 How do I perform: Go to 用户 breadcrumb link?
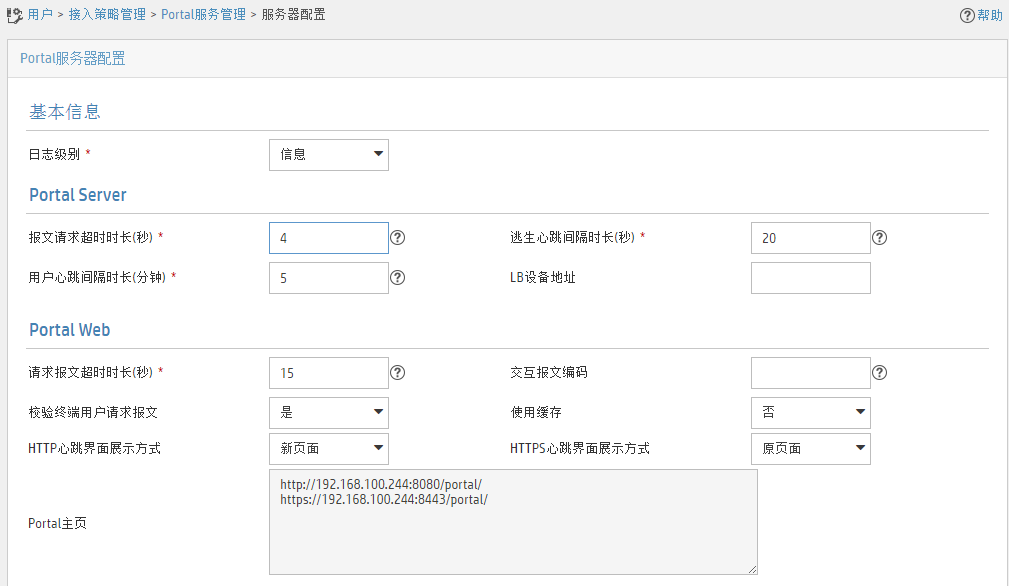40,14
